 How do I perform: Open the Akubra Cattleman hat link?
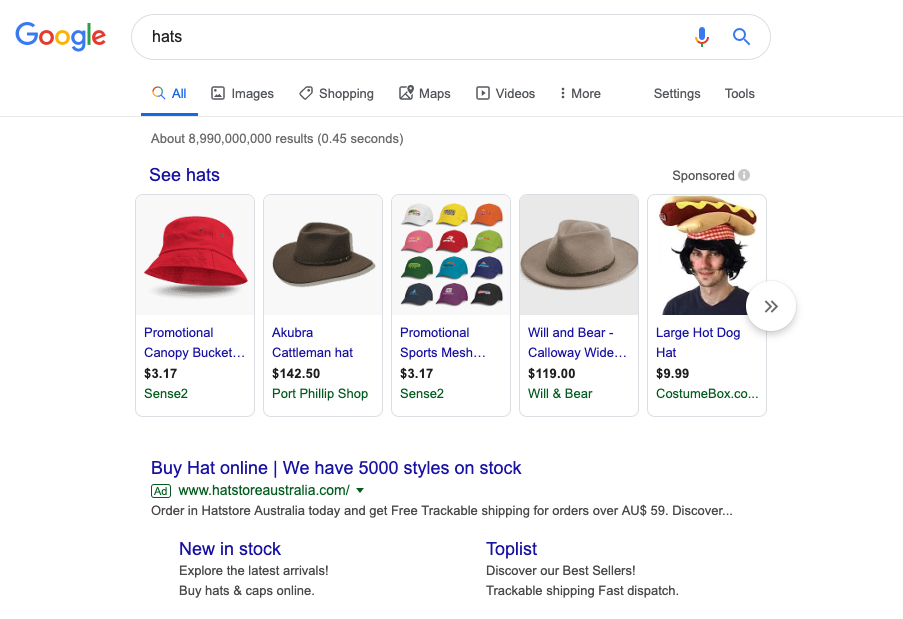click(312, 342)
